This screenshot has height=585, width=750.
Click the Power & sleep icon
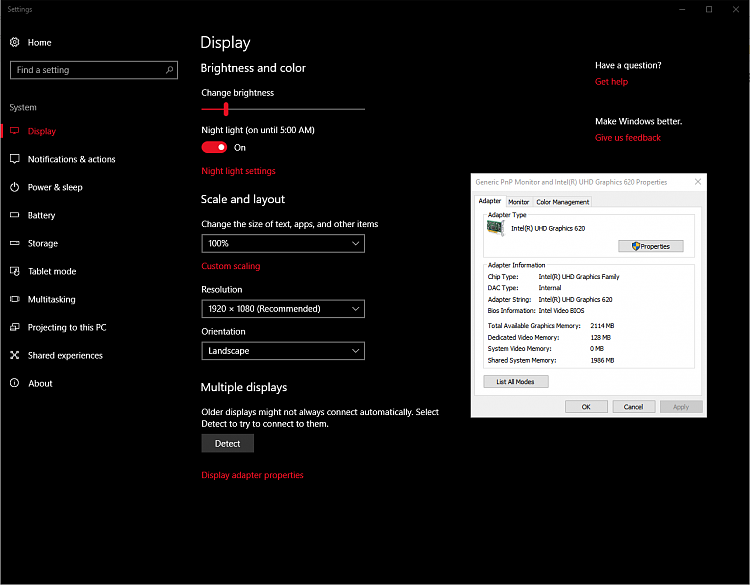[x=15, y=187]
